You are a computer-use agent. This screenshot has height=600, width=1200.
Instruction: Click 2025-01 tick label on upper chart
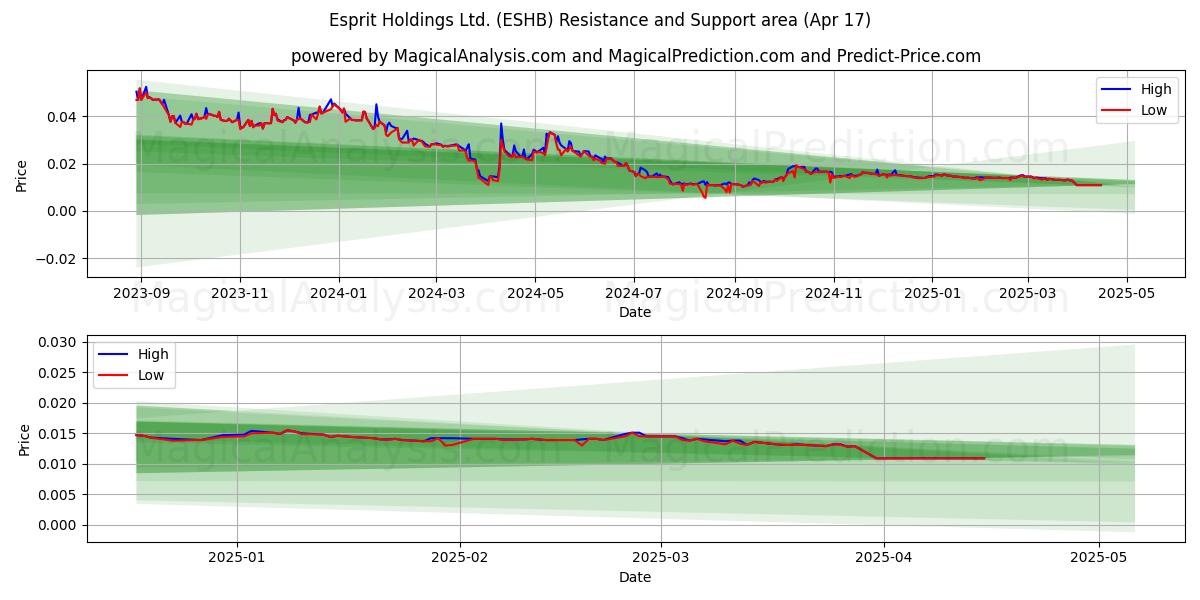point(933,293)
